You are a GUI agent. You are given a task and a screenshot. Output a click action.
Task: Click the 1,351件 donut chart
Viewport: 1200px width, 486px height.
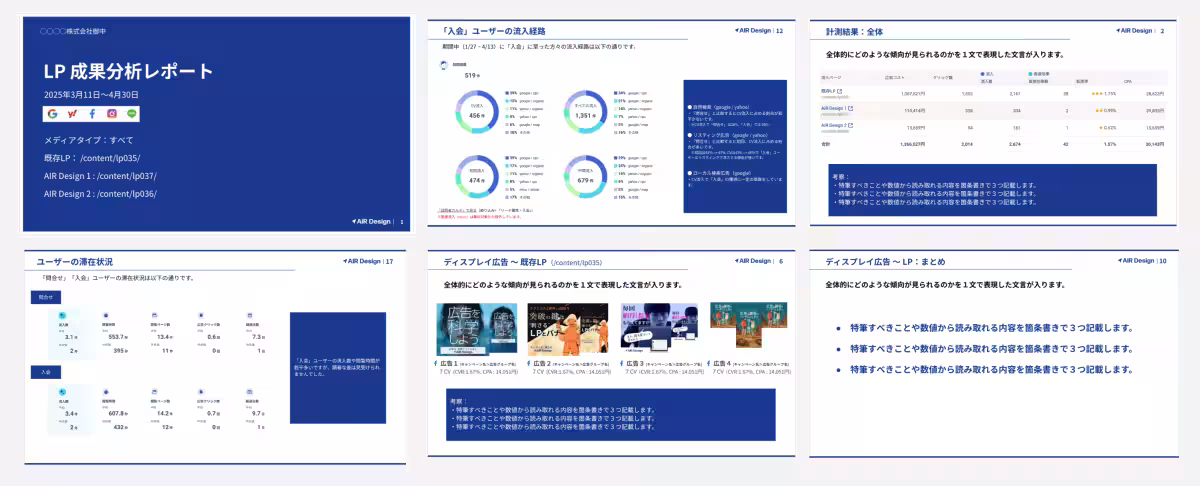(587, 114)
